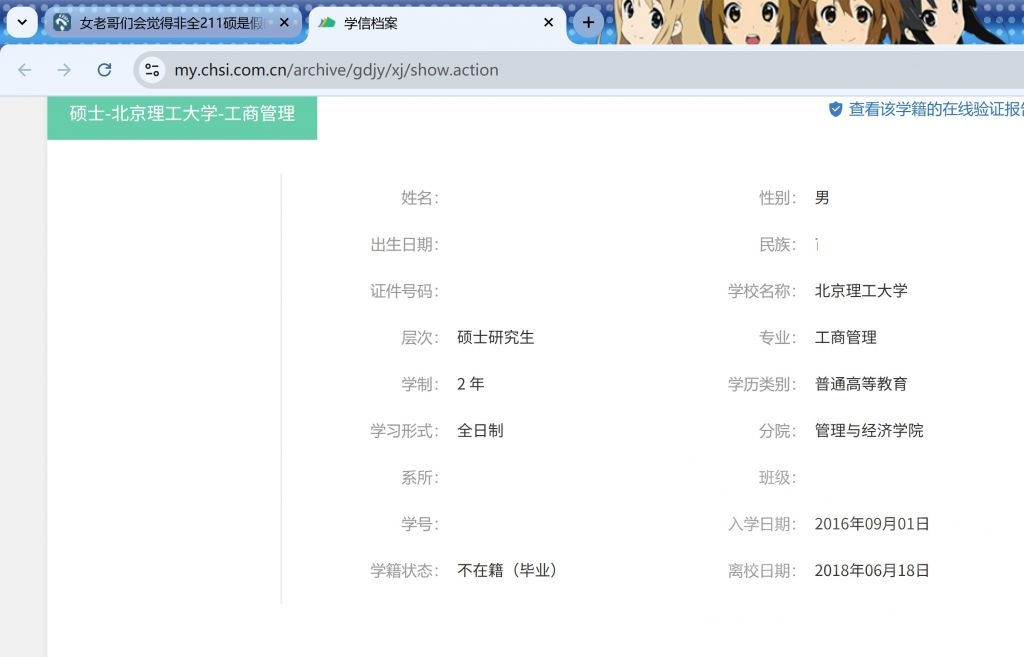1024x657 pixels.
Task: Click the green leaf favicon on the 学信档案 tab
Action: [x=328, y=21]
